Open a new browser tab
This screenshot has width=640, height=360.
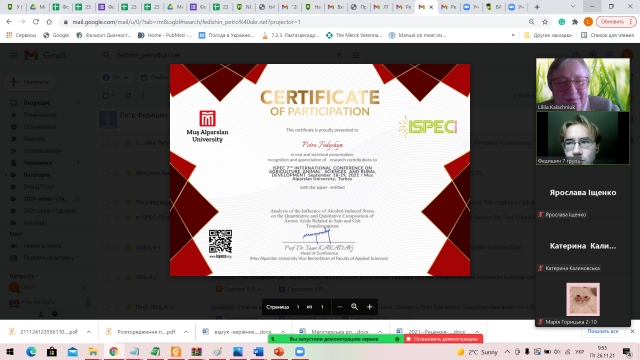pos(537,7)
